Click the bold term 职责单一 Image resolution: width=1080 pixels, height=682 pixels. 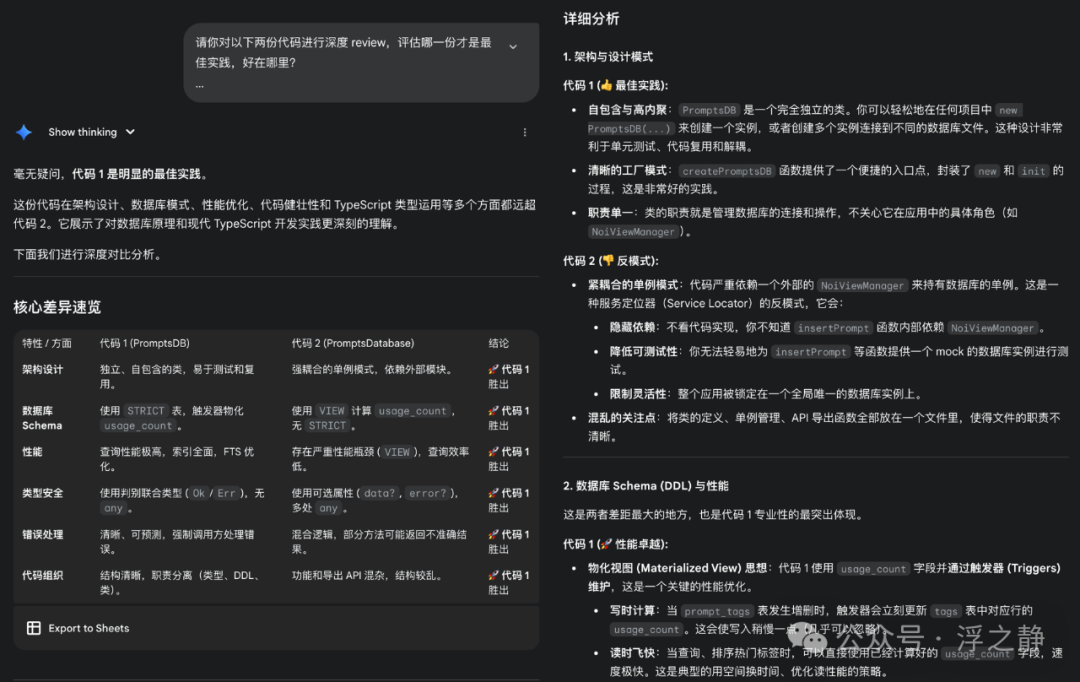click(x=610, y=213)
